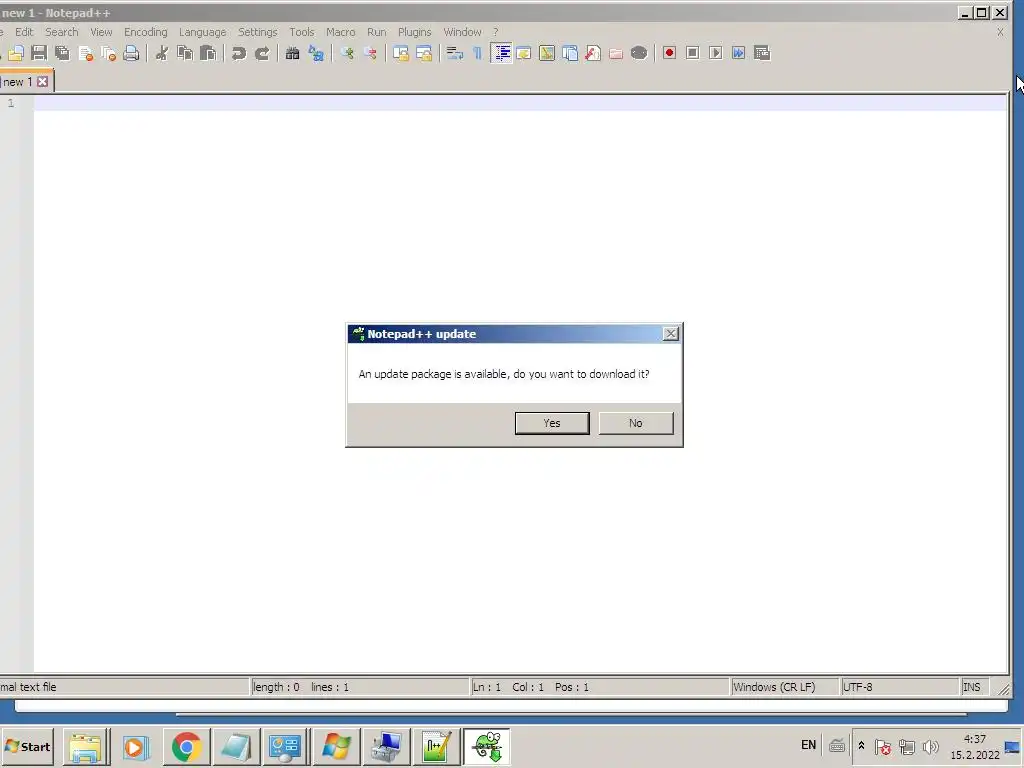
Task: Open the Document List toolbar icon
Action: [x=570, y=53]
